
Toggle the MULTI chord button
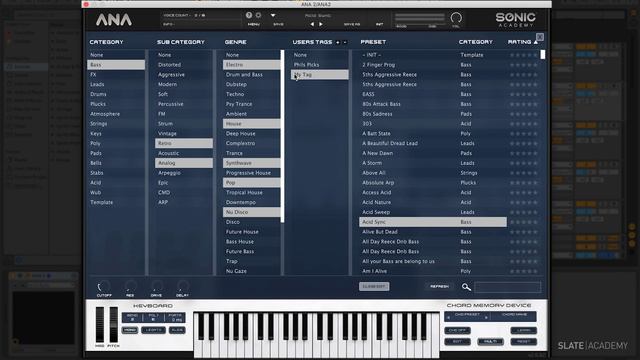pyautogui.click(x=490, y=342)
